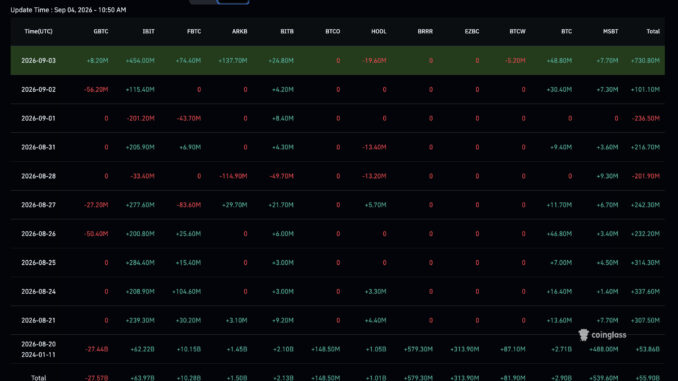Click Total value +730.80M on 2026-09-03

645,61
